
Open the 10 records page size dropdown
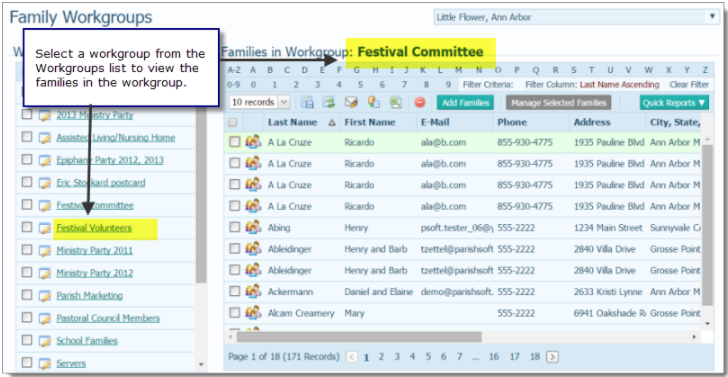click(260, 103)
